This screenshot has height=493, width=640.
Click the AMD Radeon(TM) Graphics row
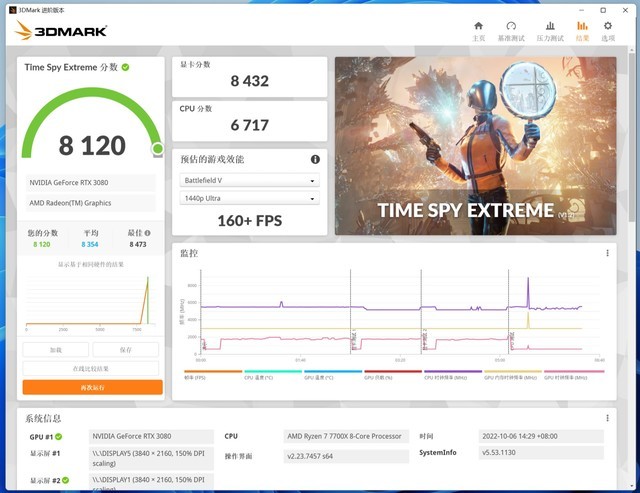click(91, 203)
